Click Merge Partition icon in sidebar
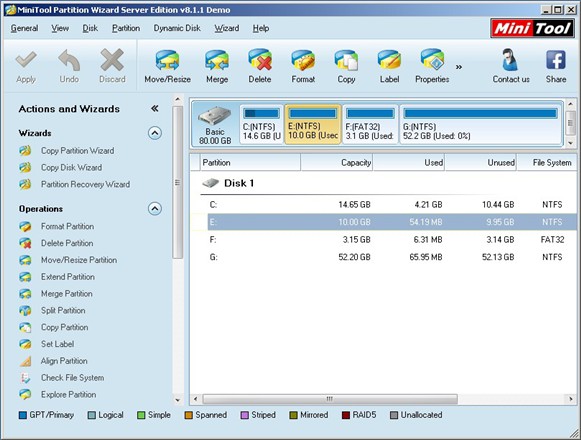Viewport: 581px width, 440px height. 25,294
